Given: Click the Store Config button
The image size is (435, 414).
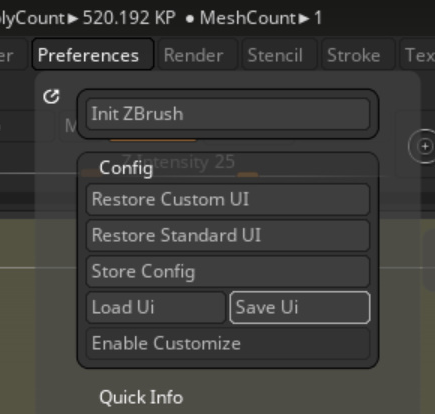Looking at the screenshot, I should click(x=228, y=271).
